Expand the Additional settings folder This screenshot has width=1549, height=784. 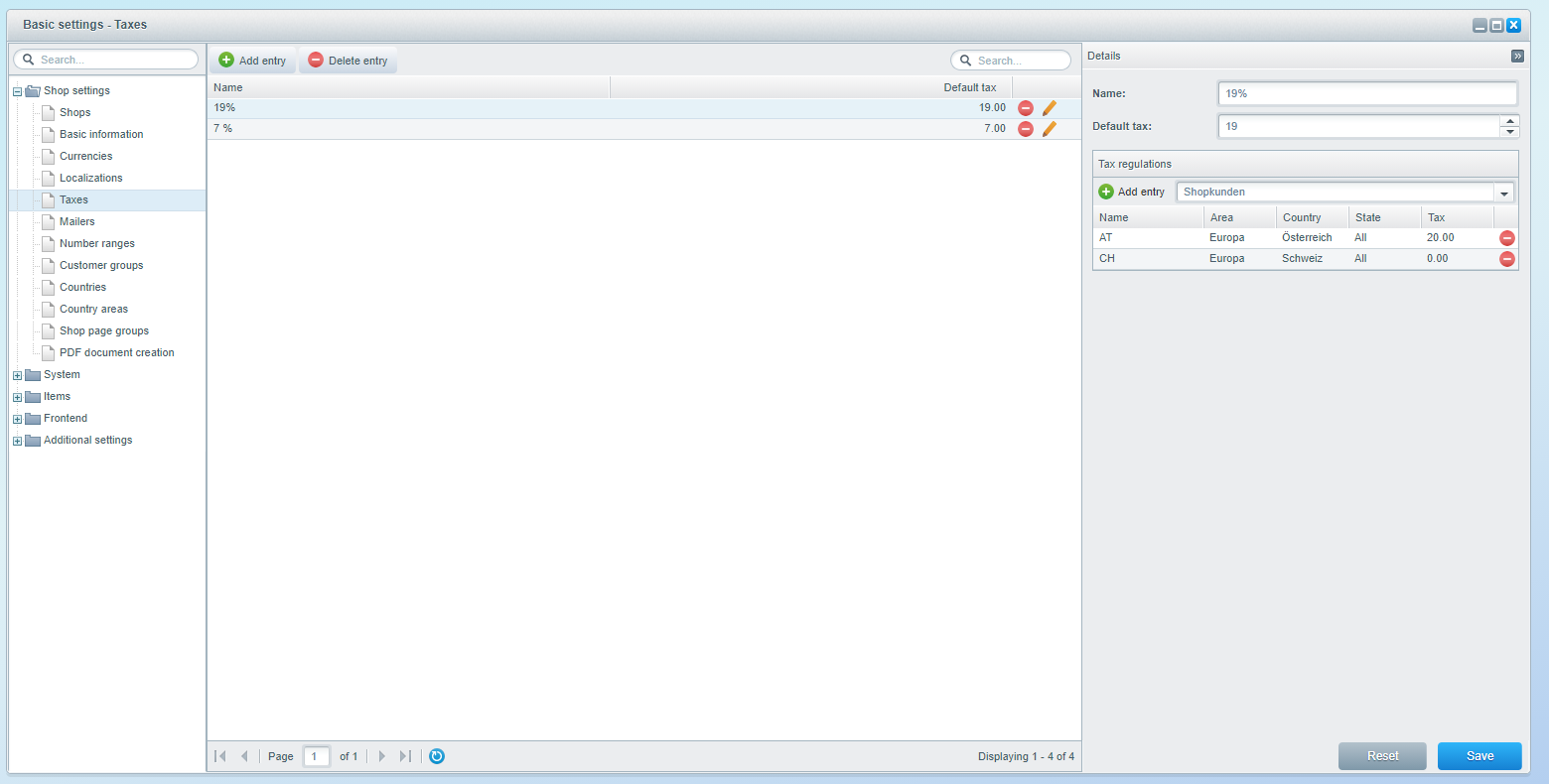pos(17,441)
